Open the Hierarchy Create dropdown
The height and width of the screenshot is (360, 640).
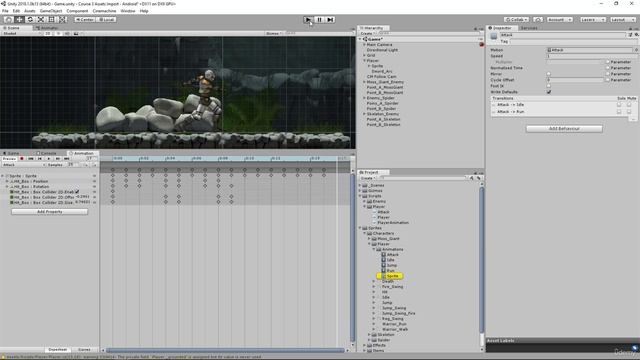tap(367, 33)
